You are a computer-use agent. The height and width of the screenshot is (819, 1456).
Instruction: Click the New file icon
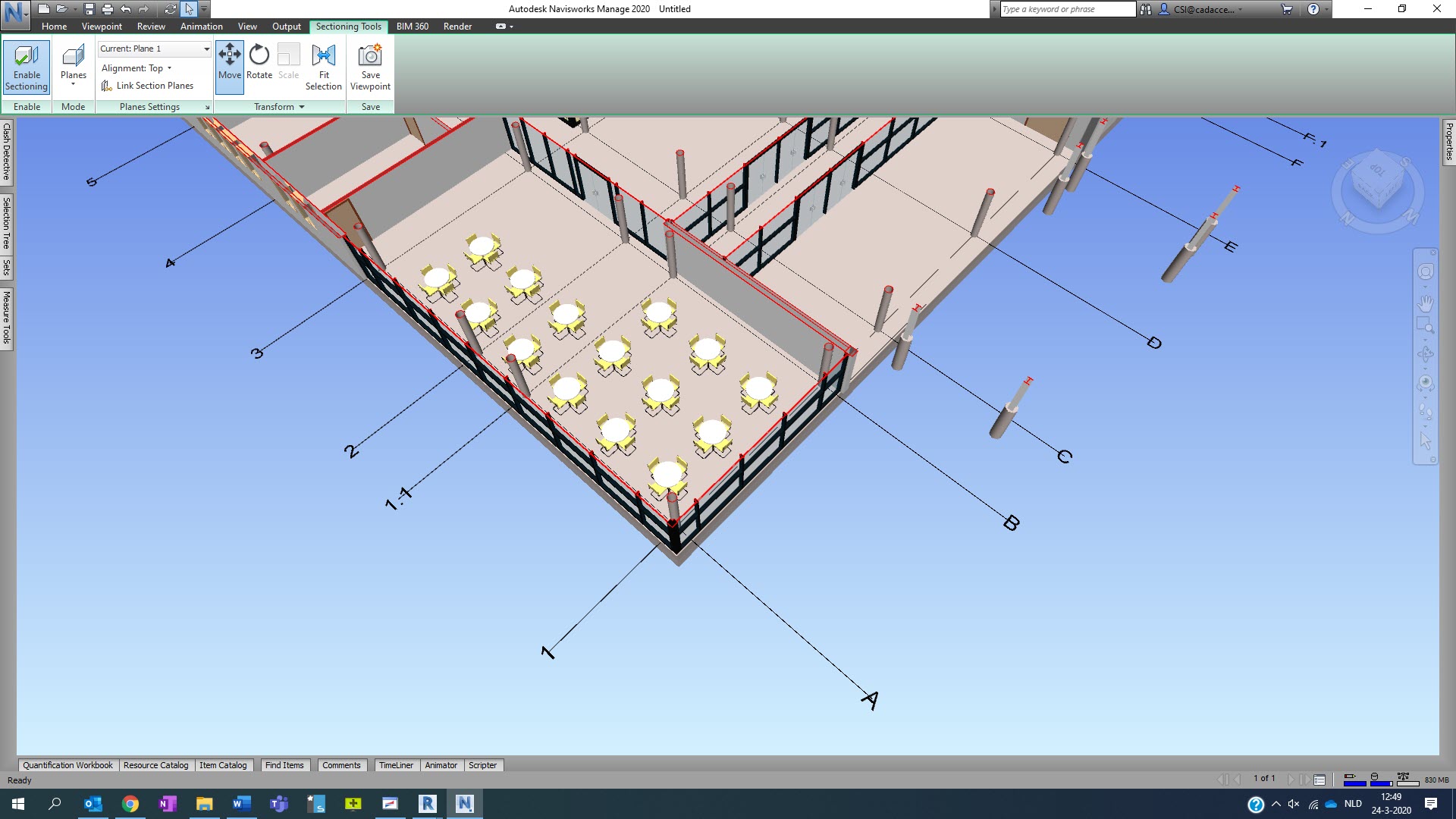(44, 9)
